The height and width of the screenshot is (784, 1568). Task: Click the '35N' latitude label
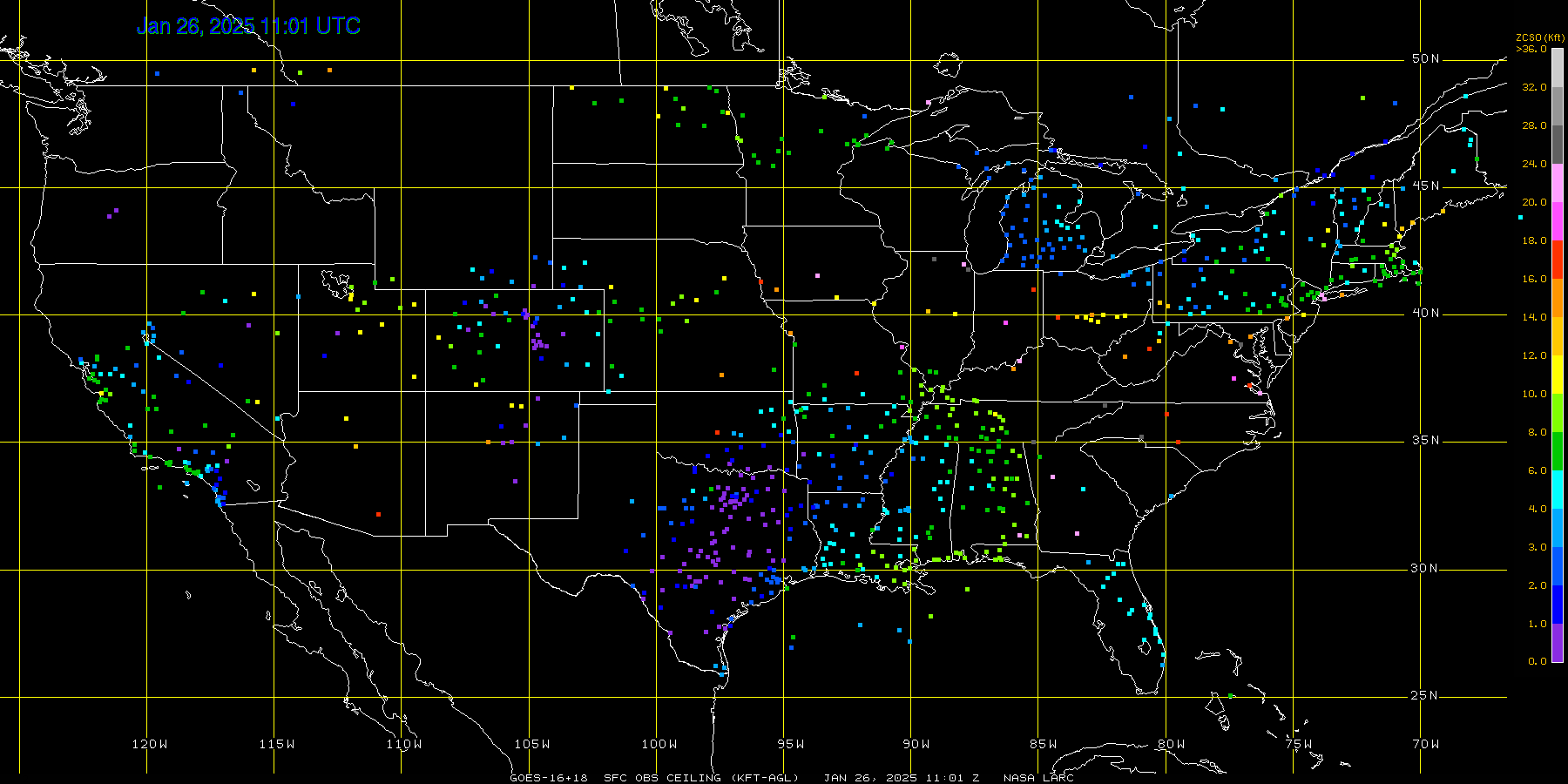[x=1426, y=441]
